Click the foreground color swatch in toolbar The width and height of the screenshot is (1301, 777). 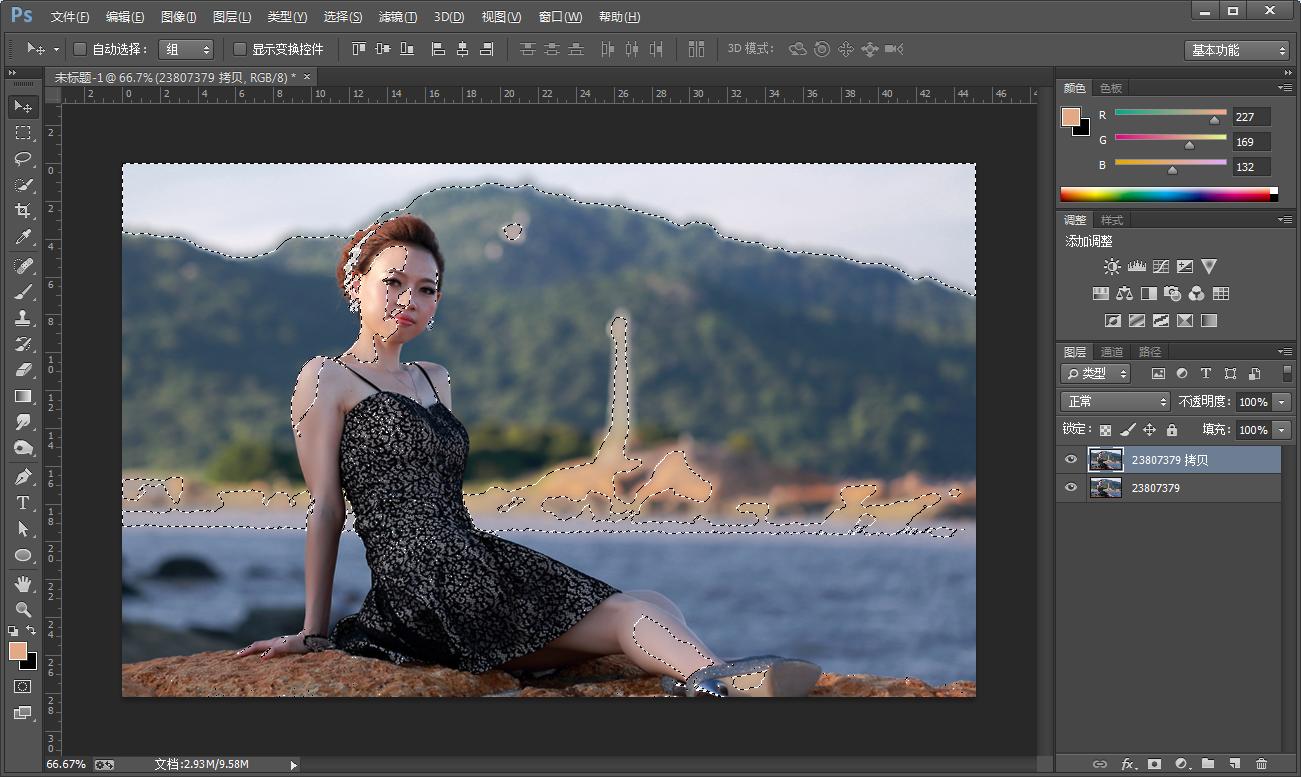[17, 651]
